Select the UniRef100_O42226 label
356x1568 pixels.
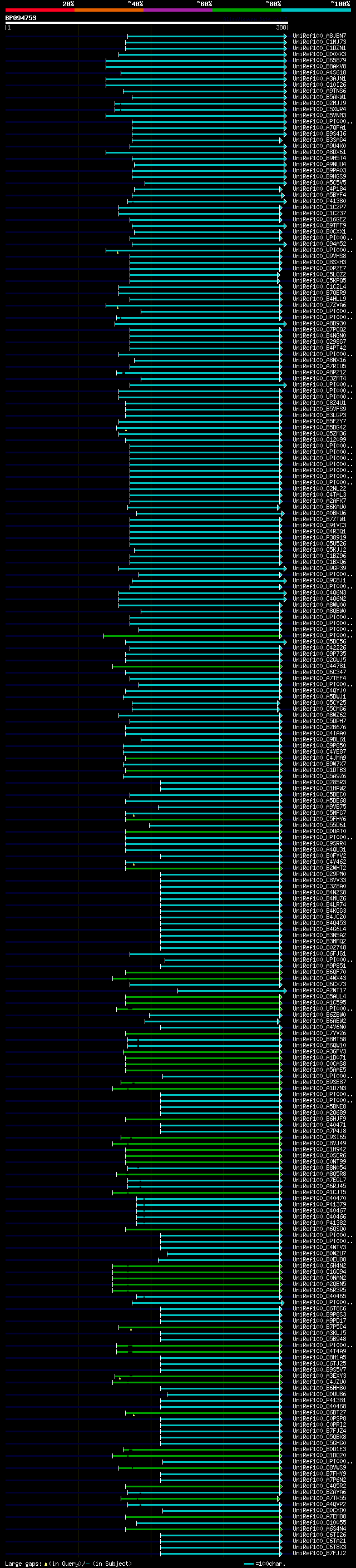[319, 647]
